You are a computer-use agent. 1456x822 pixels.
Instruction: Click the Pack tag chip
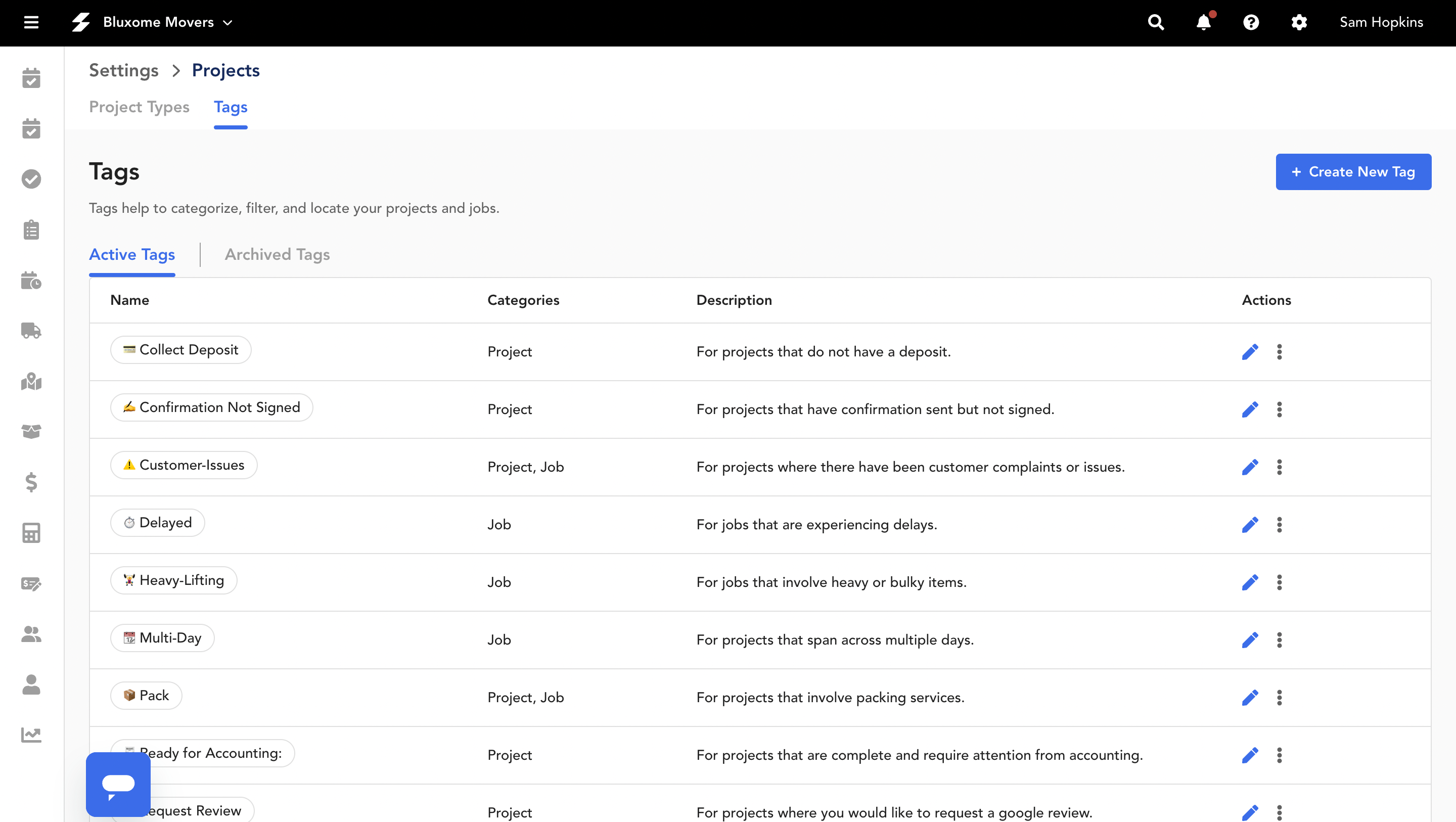click(x=147, y=696)
